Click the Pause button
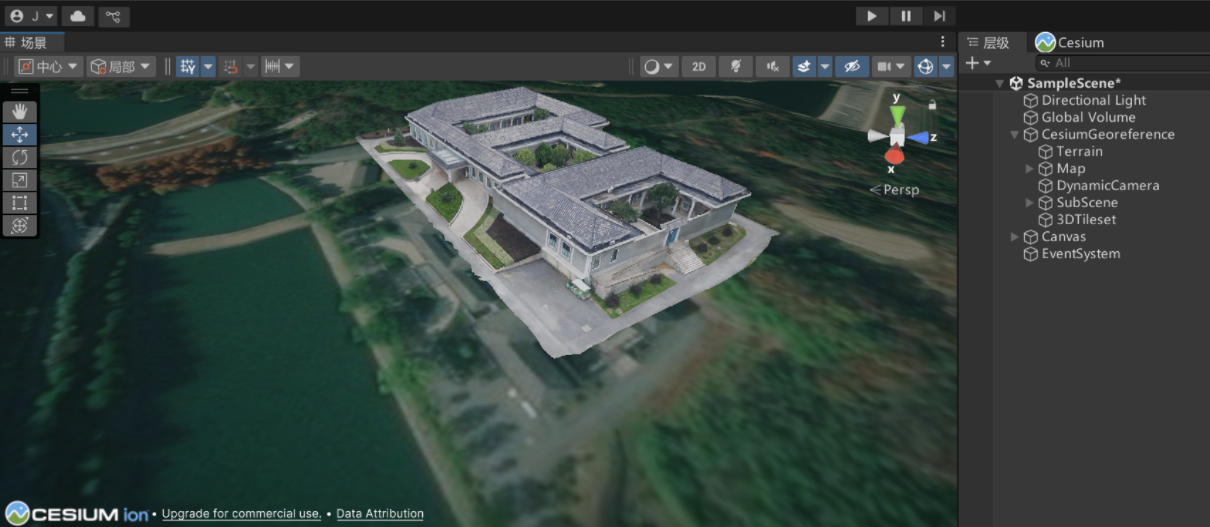The image size is (1210, 527). pyautogui.click(x=906, y=16)
